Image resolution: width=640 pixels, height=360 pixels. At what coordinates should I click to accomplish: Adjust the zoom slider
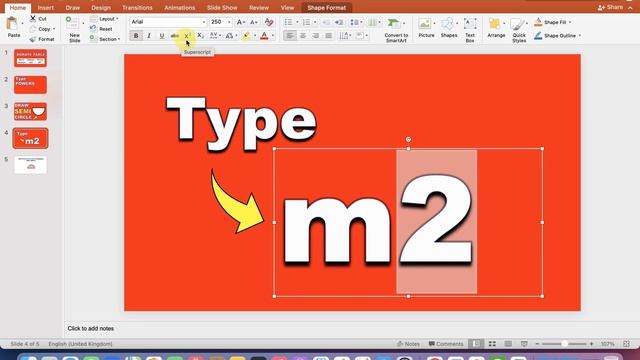[564, 344]
